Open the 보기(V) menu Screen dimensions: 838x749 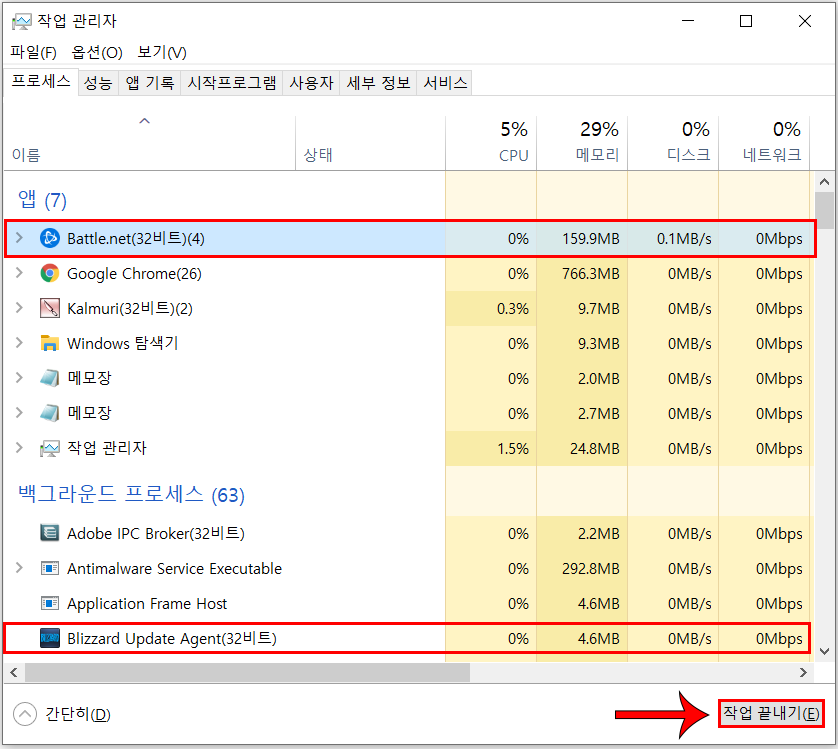(x=162, y=52)
